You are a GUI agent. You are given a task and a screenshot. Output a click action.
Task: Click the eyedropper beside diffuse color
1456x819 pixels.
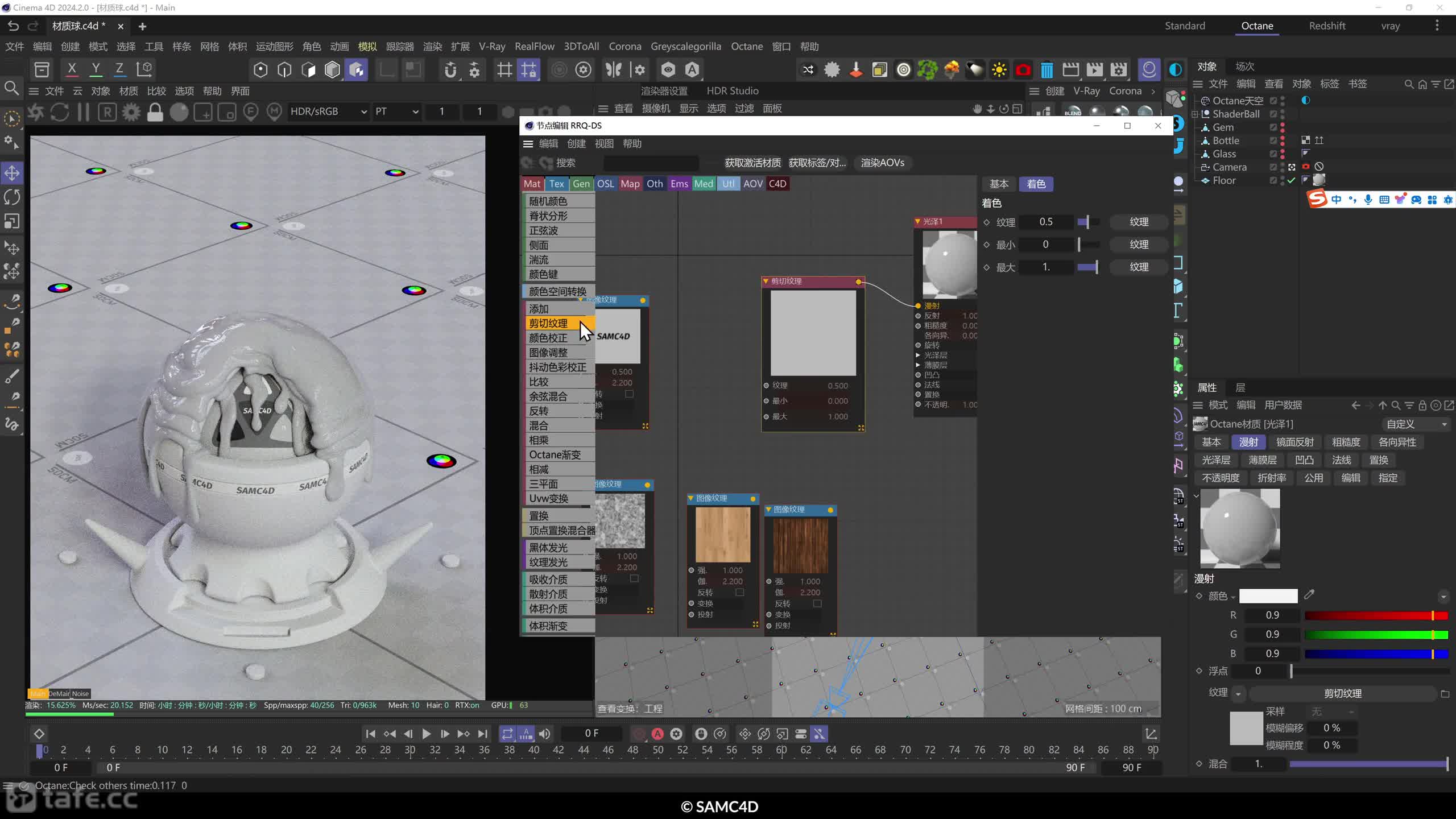point(1309,595)
